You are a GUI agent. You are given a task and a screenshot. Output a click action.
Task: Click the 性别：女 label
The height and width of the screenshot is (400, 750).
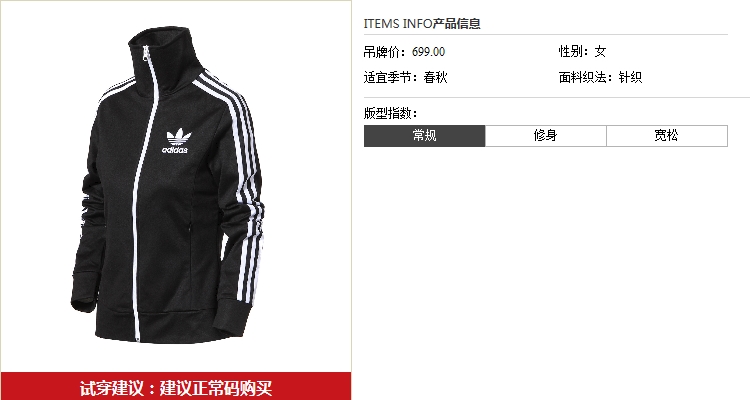(583, 52)
